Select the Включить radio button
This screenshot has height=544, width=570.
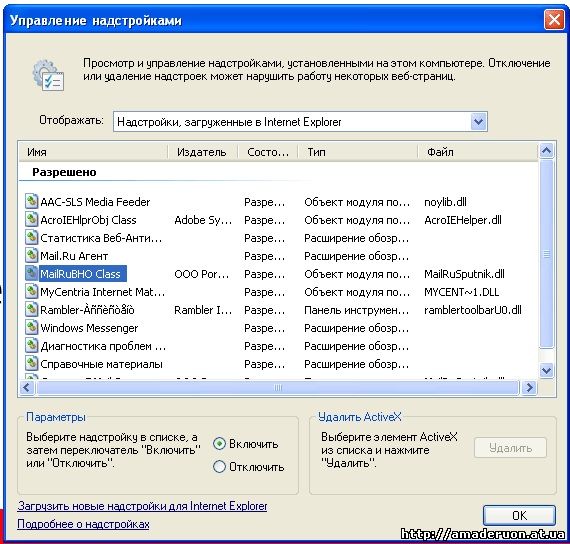(219, 444)
